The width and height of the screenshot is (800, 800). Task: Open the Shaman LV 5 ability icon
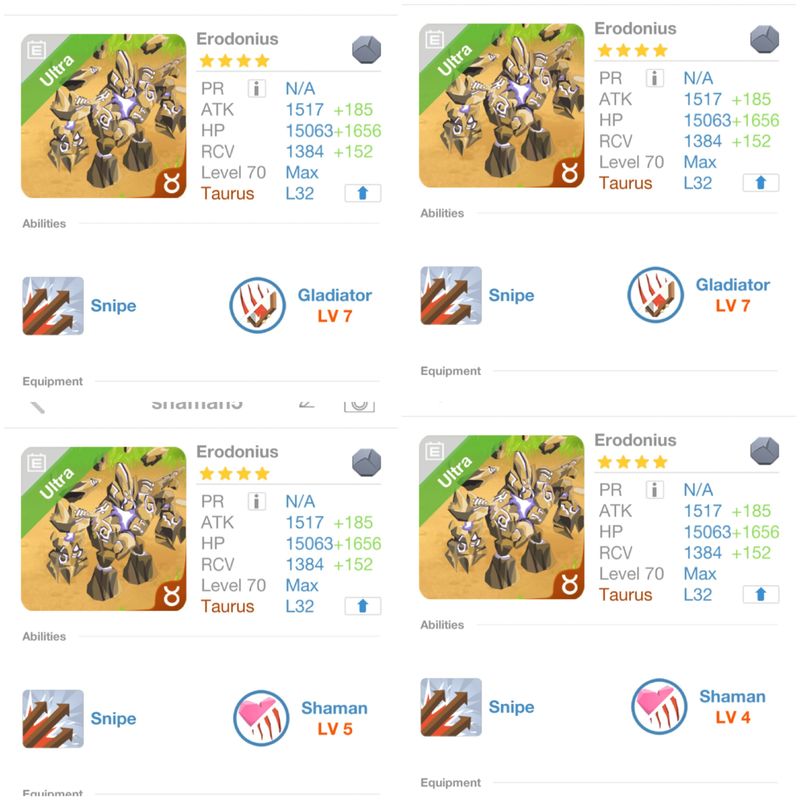(261, 718)
